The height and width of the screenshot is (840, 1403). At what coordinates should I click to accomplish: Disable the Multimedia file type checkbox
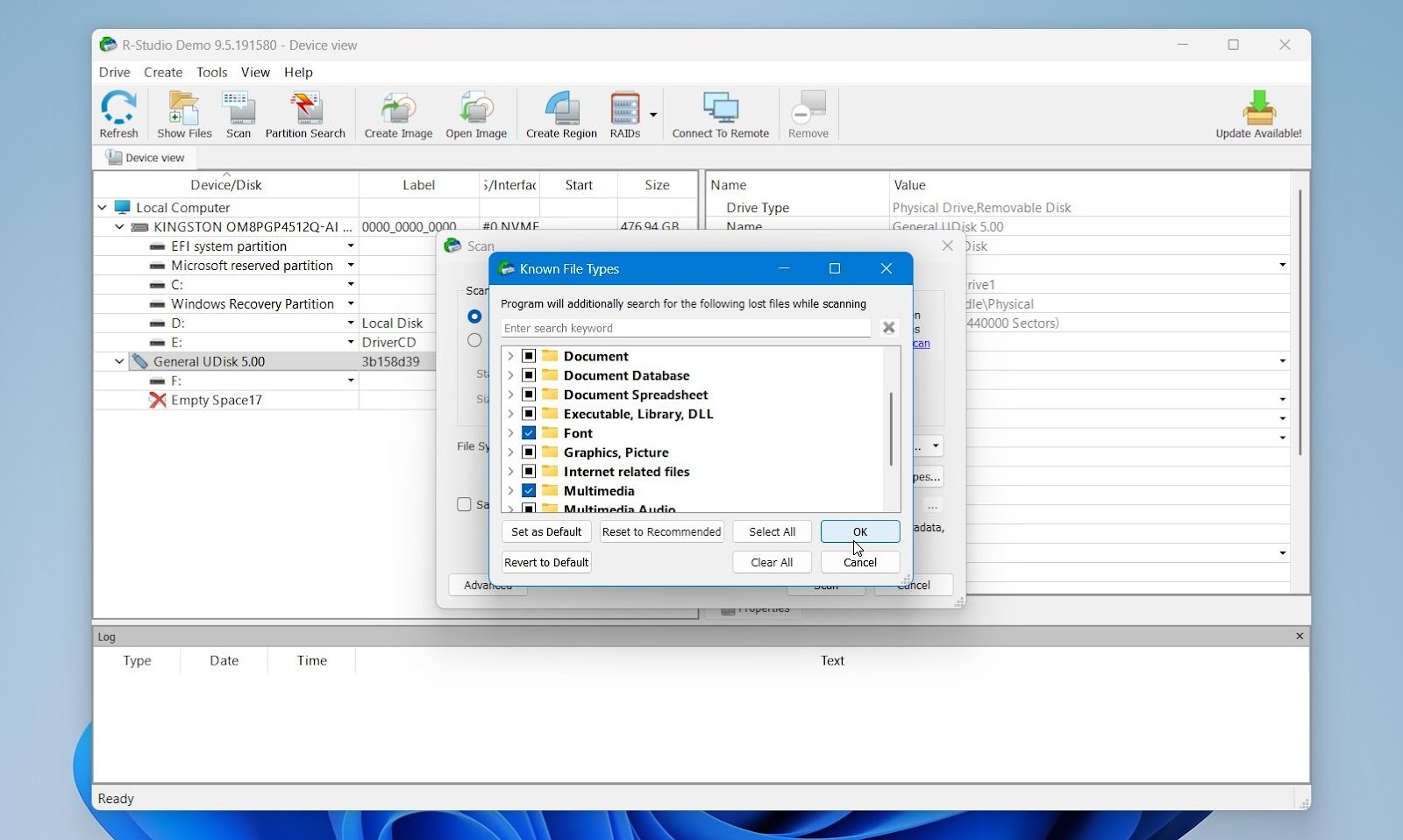click(529, 490)
